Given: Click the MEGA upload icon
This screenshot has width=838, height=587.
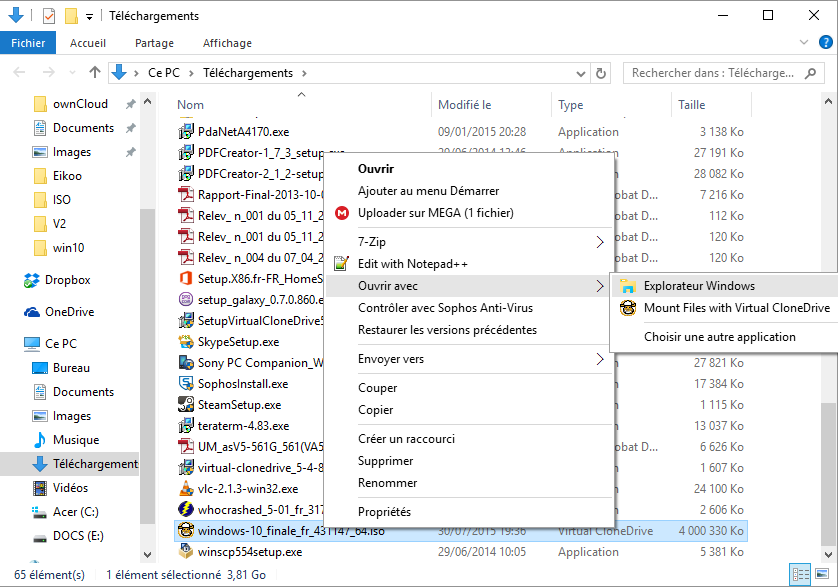Looking at the screenshot, I should [342, 213].
